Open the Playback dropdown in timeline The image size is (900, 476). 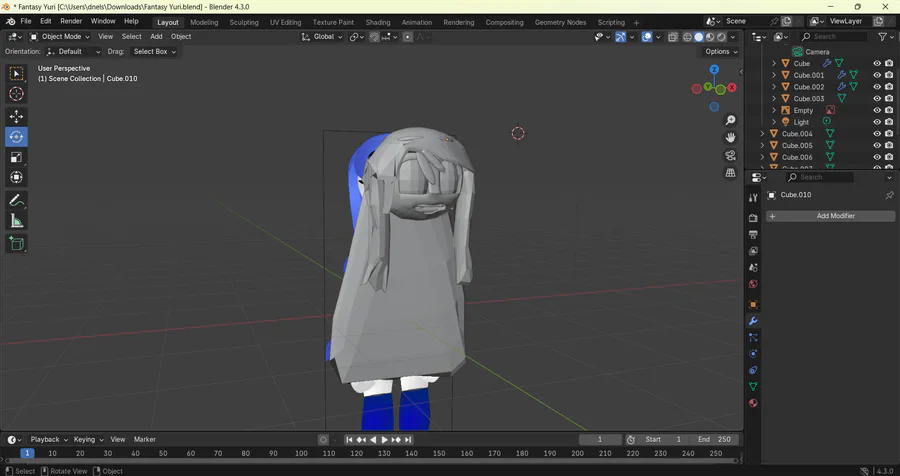[49, 440]
